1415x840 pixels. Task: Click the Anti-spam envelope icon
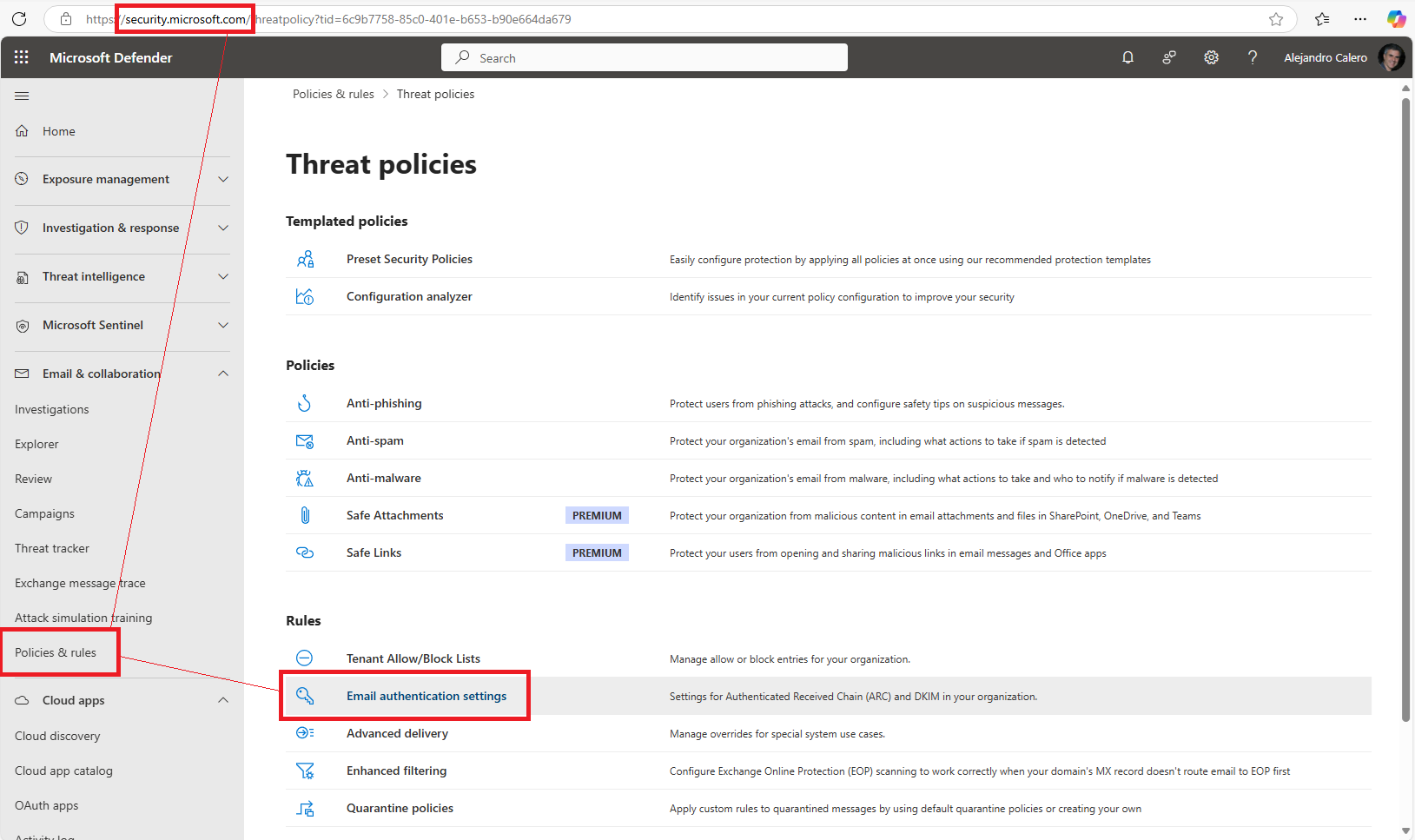[x=305, y=441]
